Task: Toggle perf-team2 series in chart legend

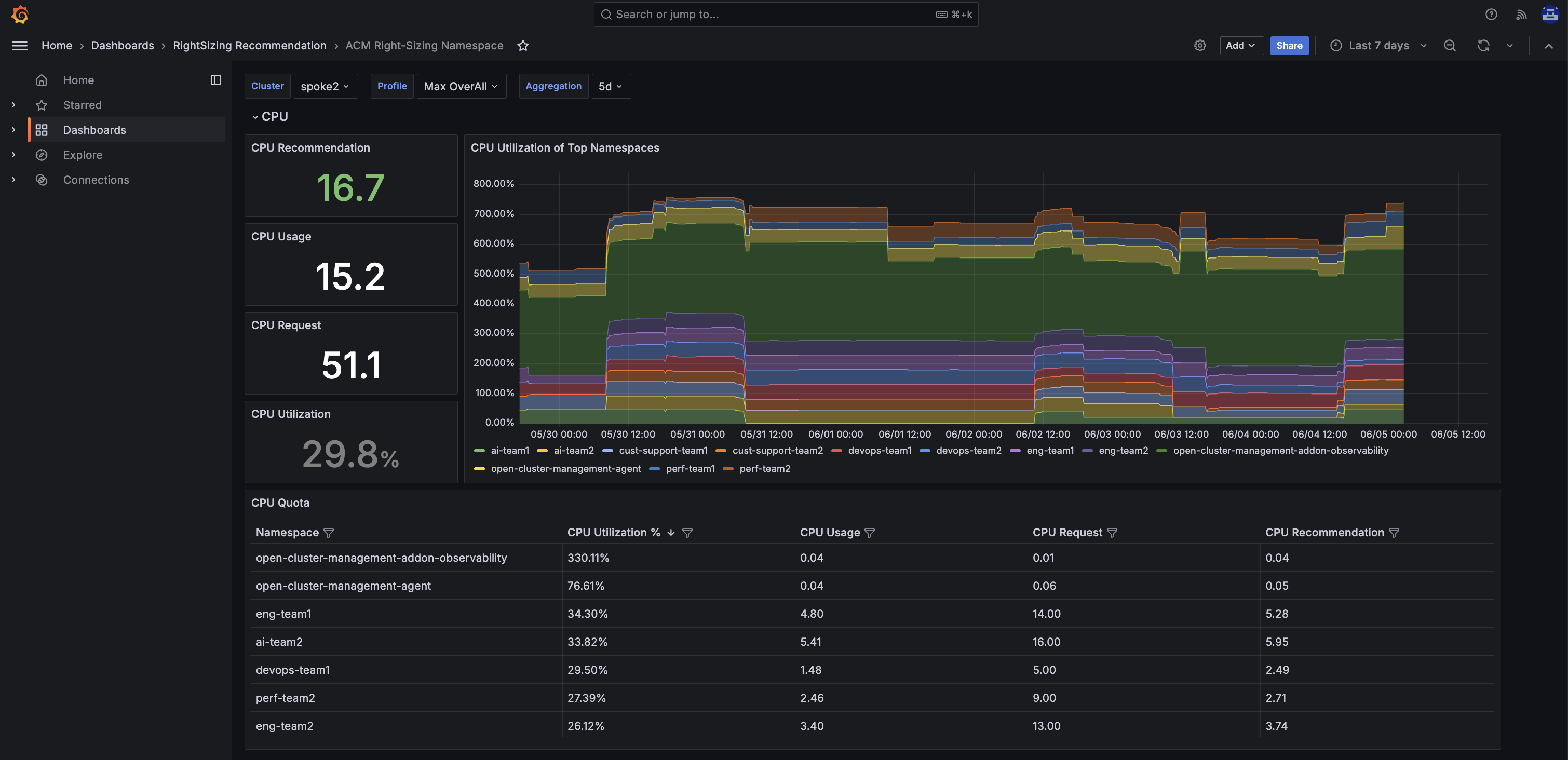Action: pyautogui.click(x=764, y=469)
